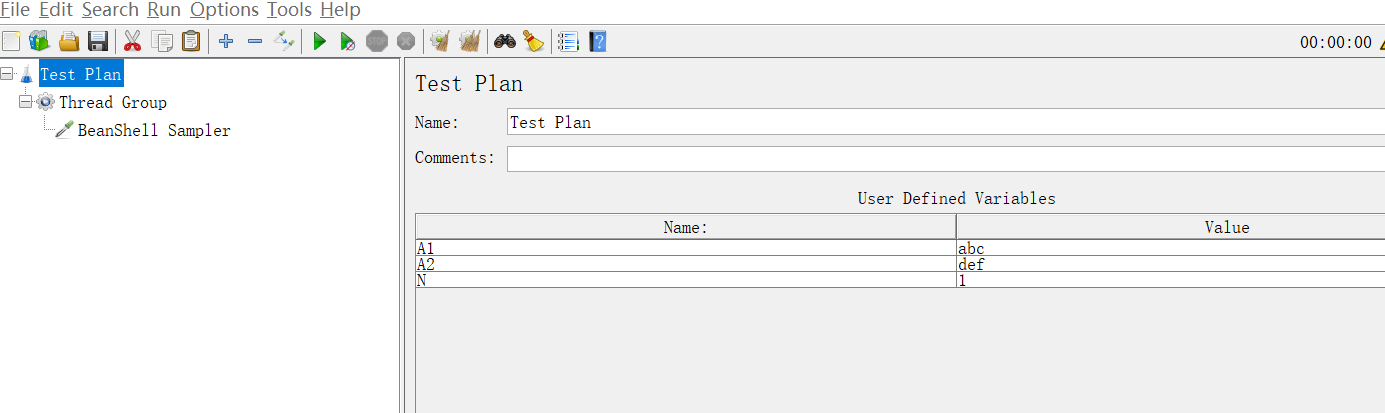
Task: Open Search with binoculars icon
Action: [x=505, y=41]
